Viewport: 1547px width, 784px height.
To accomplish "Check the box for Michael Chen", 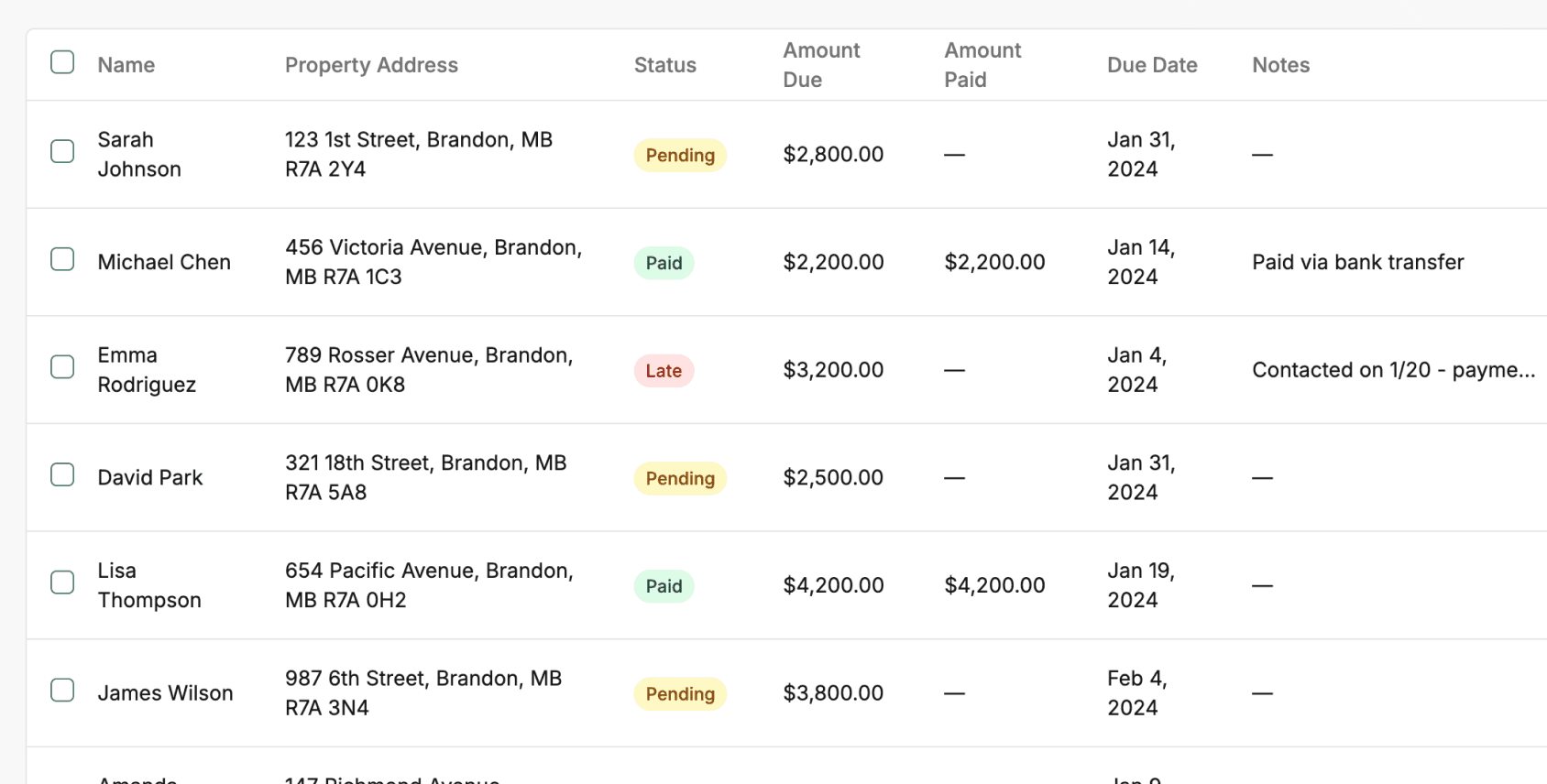I will (62, 259).
